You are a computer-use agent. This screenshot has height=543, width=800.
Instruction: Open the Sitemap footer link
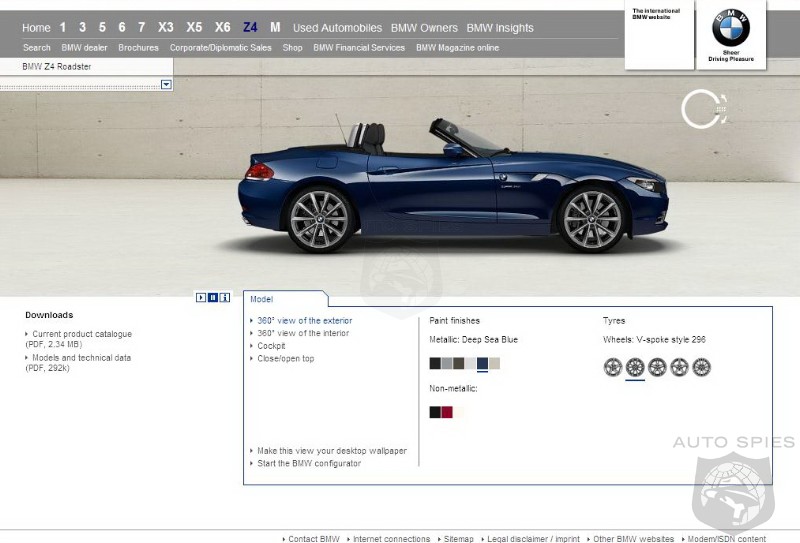459,538
